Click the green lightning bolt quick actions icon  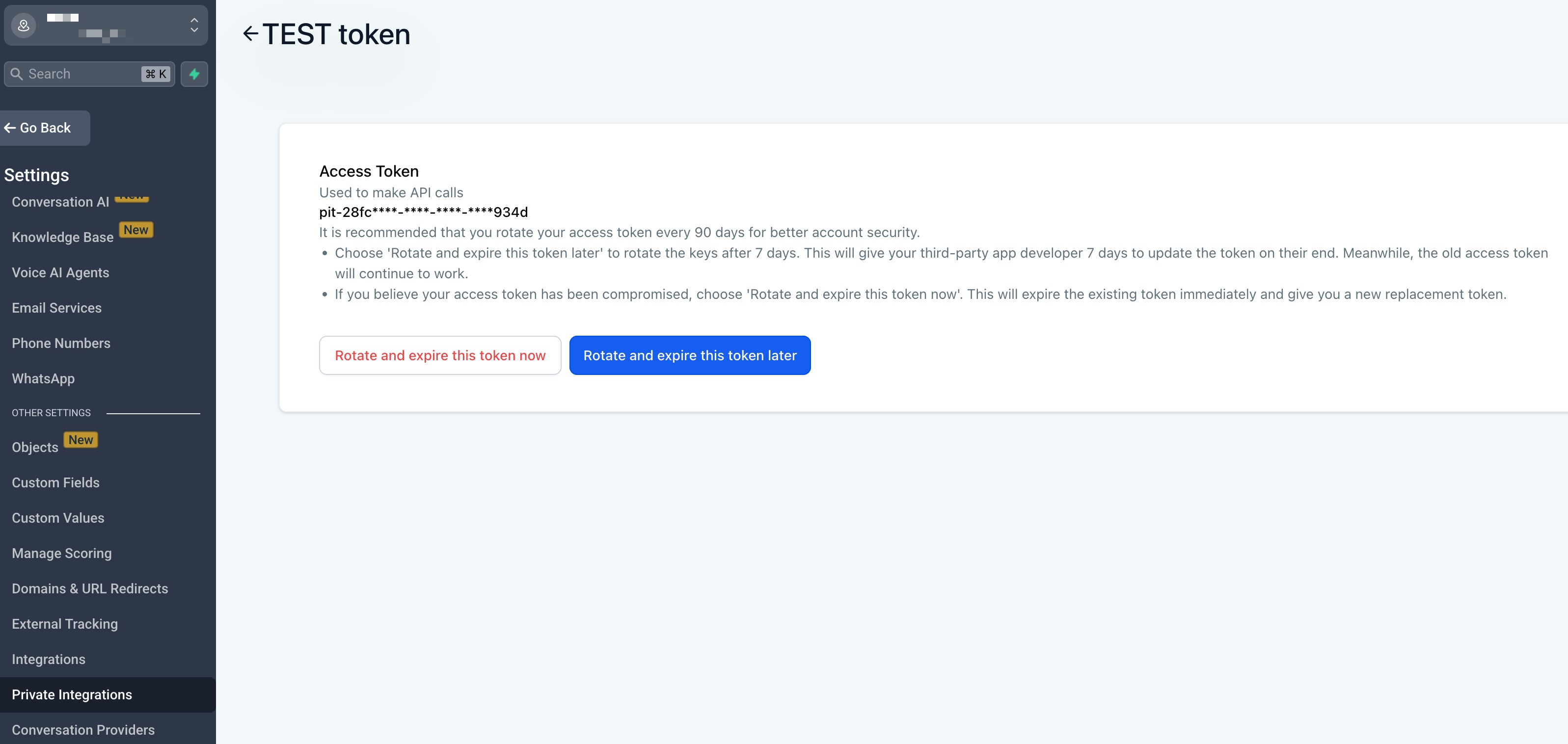[x=194, y=74]
